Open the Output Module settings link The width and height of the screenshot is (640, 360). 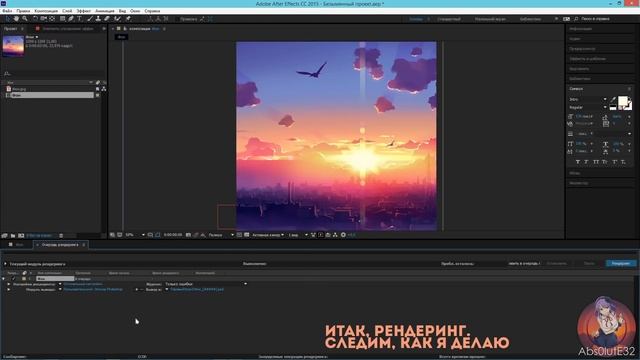93,289
